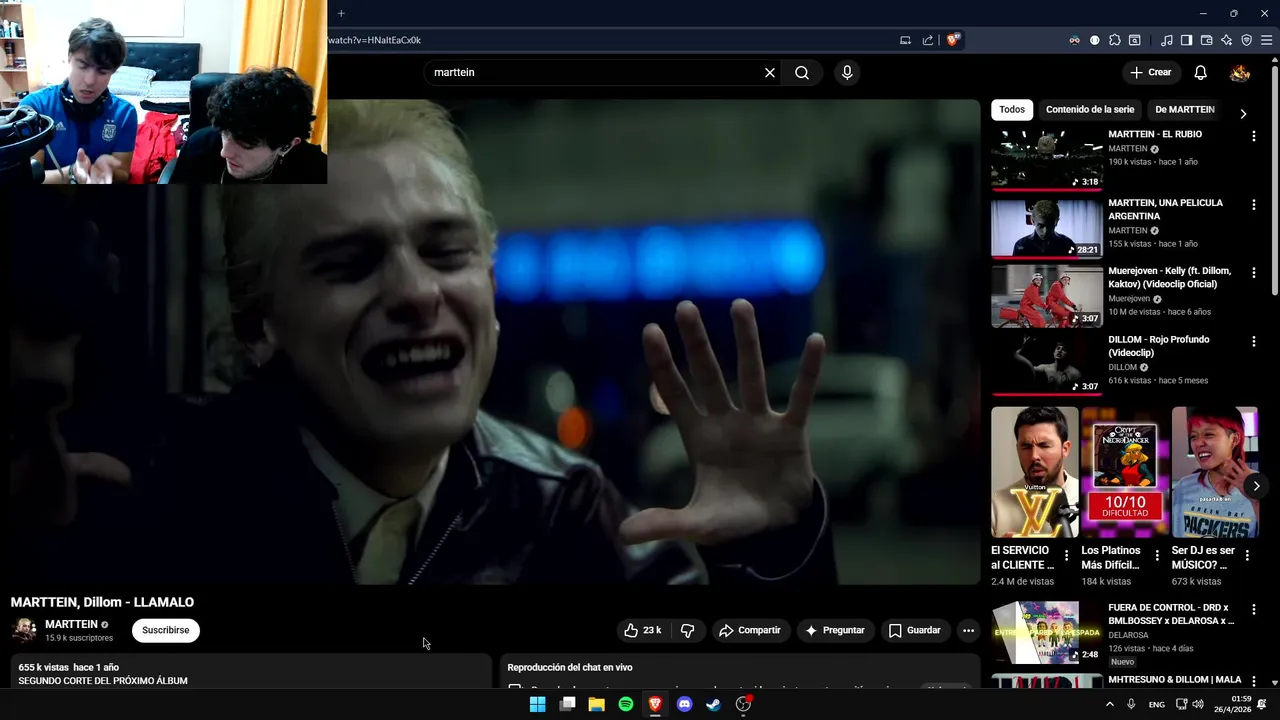
Task: Share the video via Compartir
Action: (750, 631)
